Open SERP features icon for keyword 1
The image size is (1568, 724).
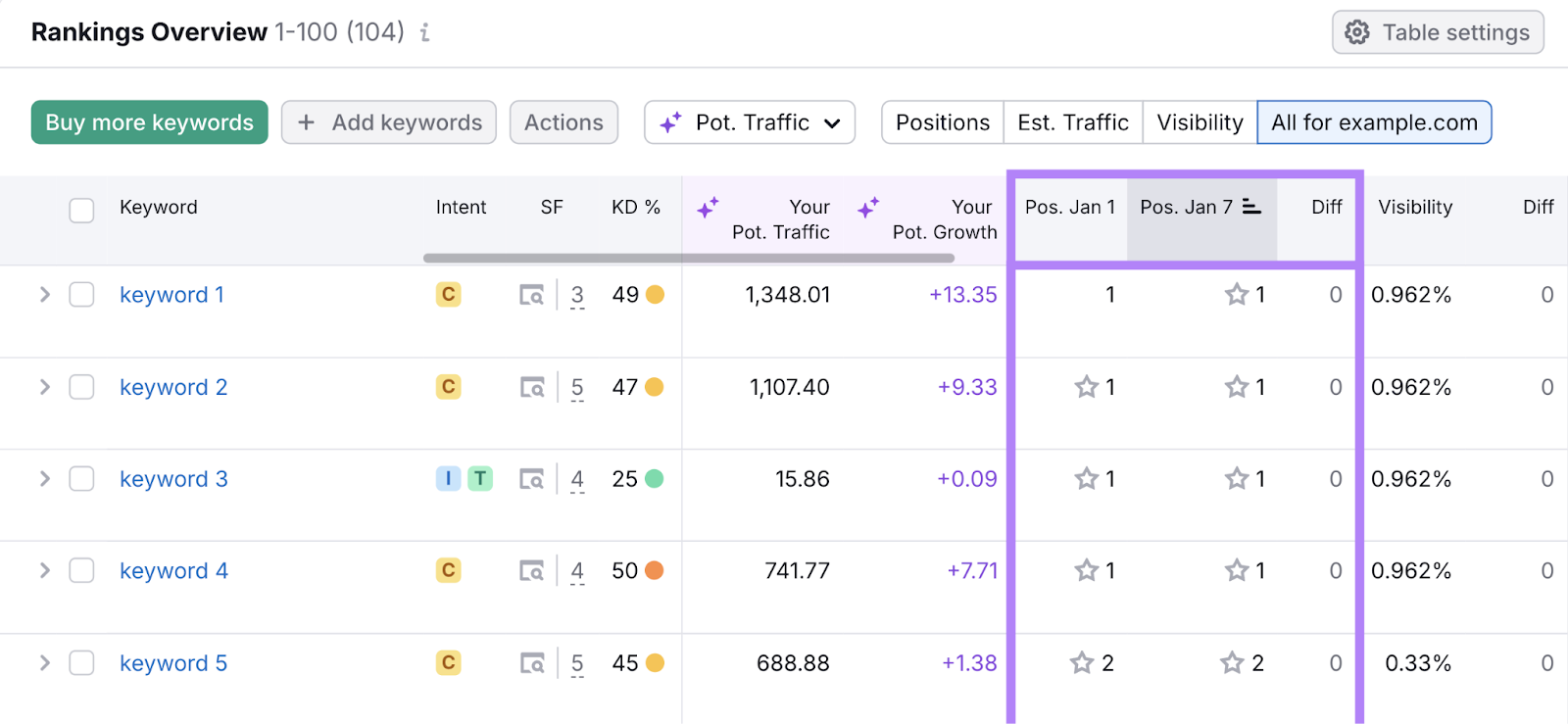531,295
